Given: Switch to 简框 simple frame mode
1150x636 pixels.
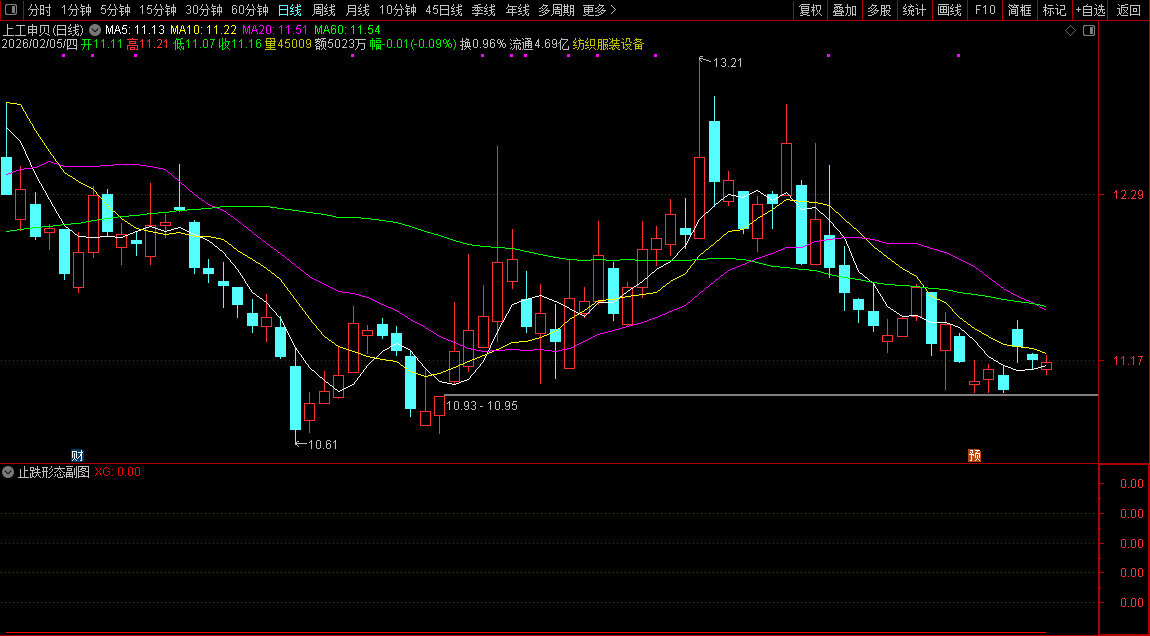Looking at the screenshot, I should pos(1020,10).
